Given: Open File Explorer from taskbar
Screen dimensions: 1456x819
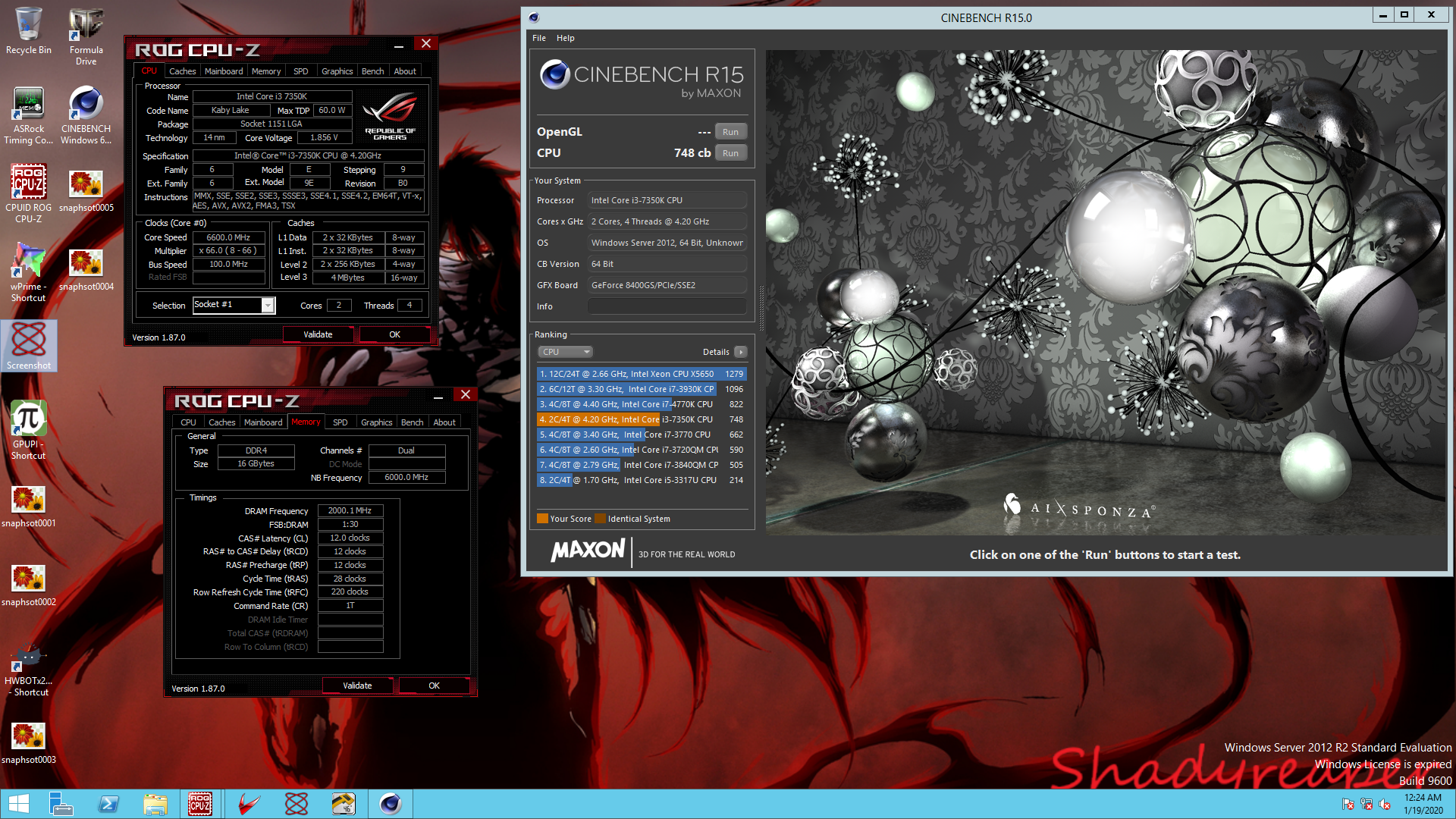Looking at the screenshot, I should [x=155, y=804].
